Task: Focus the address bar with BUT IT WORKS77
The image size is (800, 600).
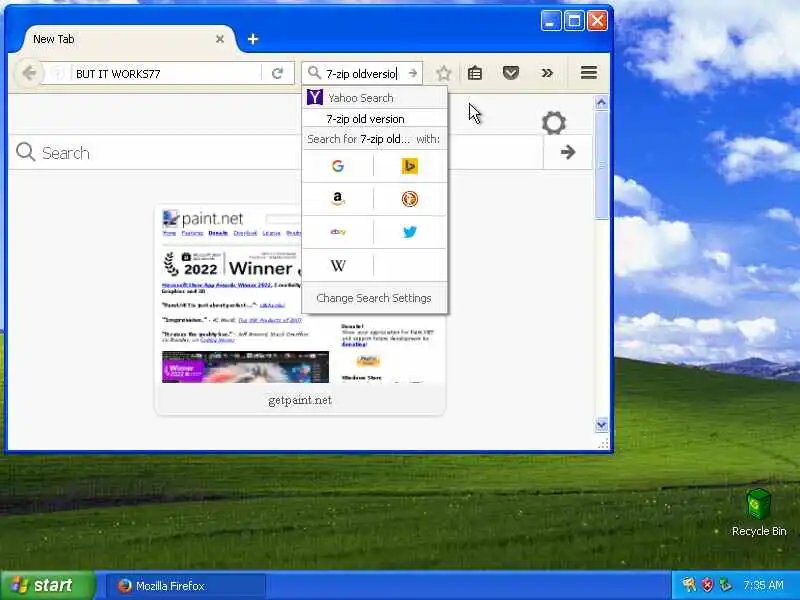Action: (x=166, y=74)
